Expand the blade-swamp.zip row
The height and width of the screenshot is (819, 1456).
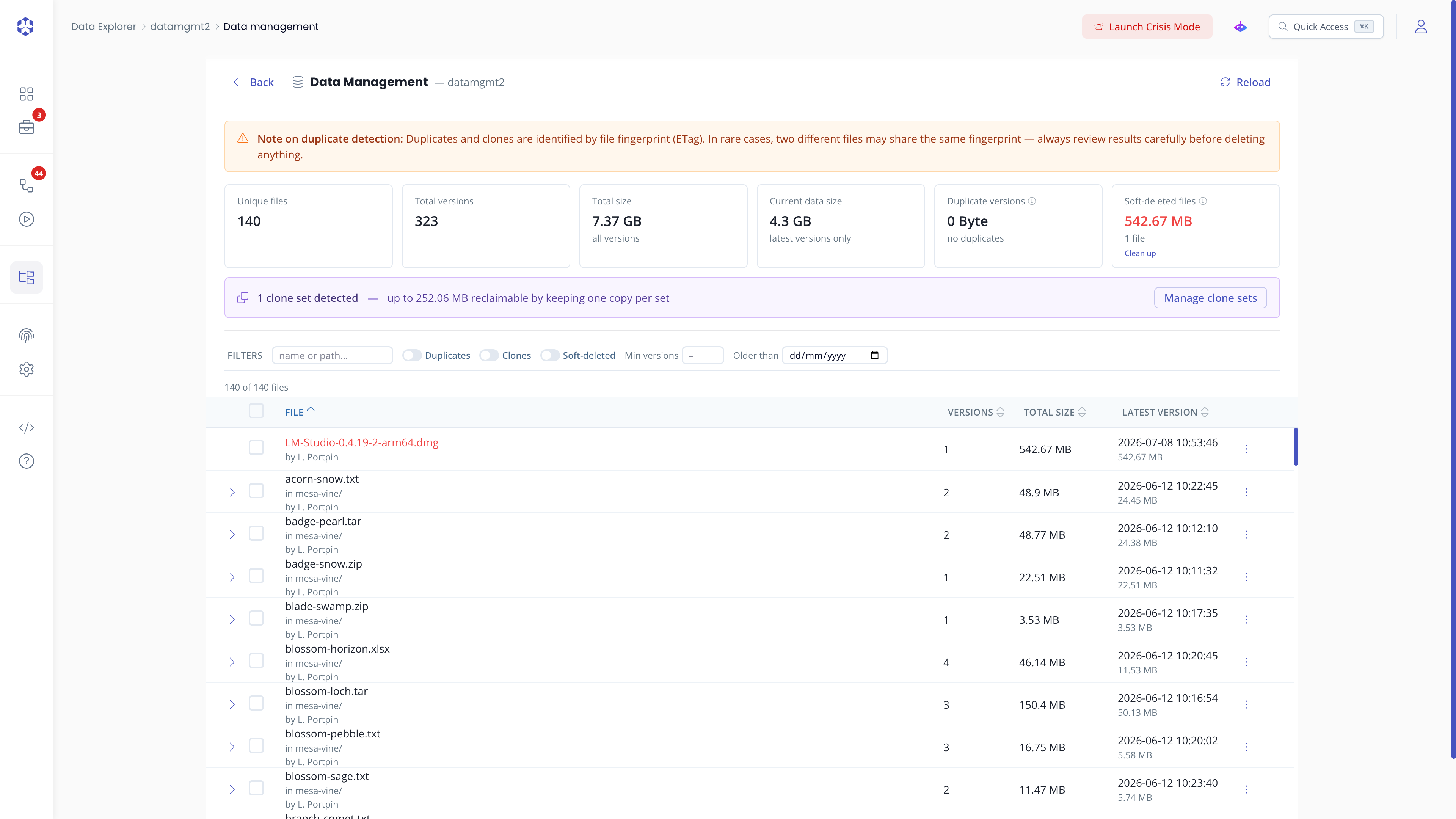click(232, 620)
